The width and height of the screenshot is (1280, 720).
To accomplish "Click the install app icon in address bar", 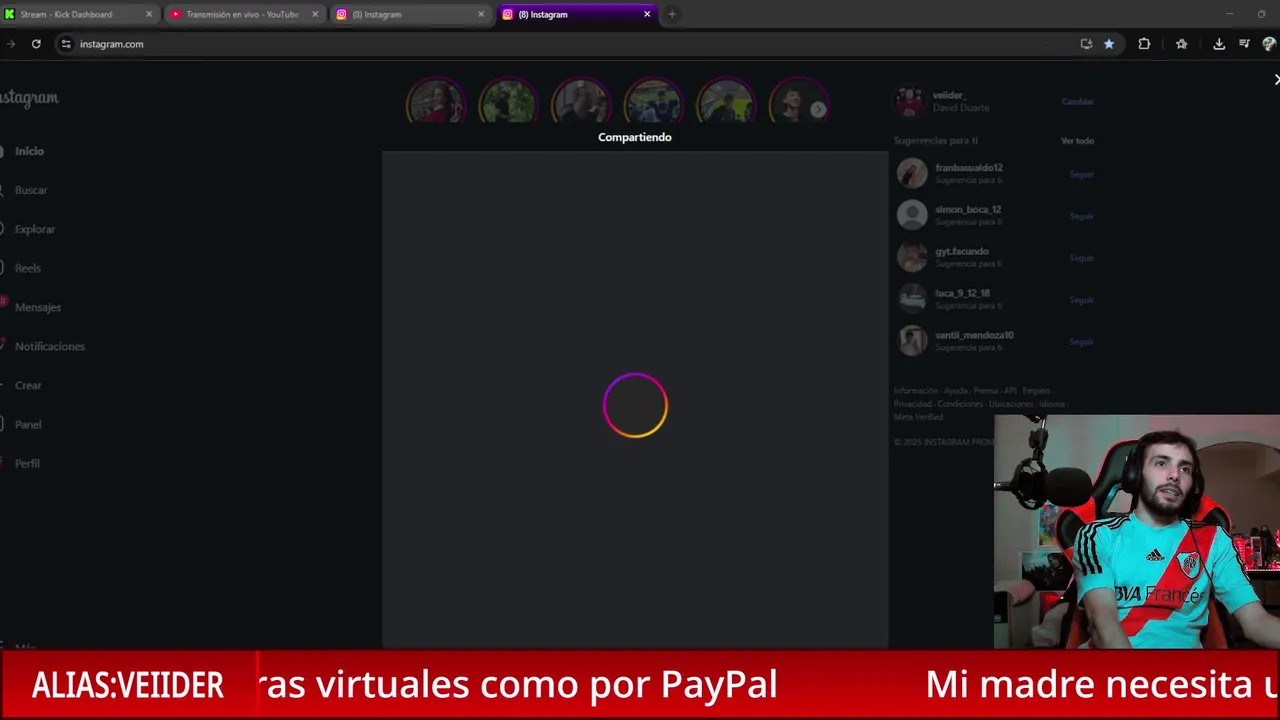I will click(x=1086, y=44).
